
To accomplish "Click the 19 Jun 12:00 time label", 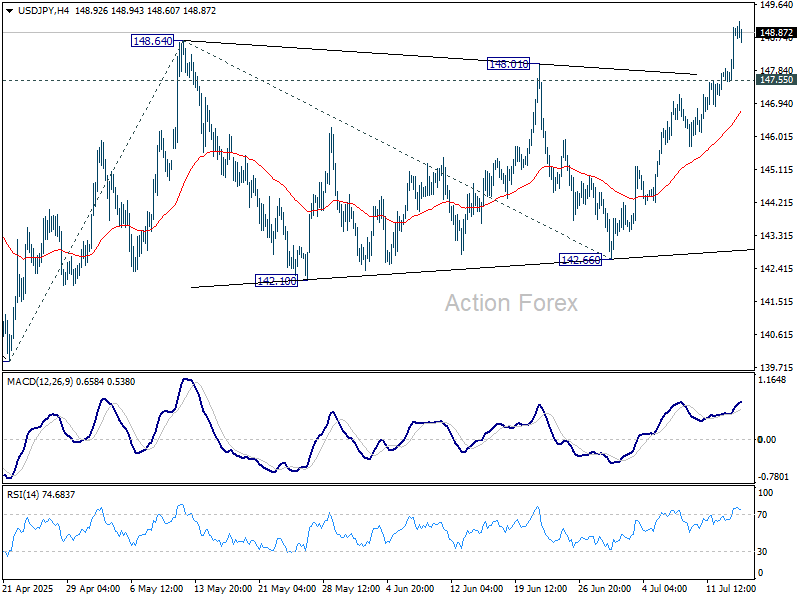I will (x=540, y=588).
